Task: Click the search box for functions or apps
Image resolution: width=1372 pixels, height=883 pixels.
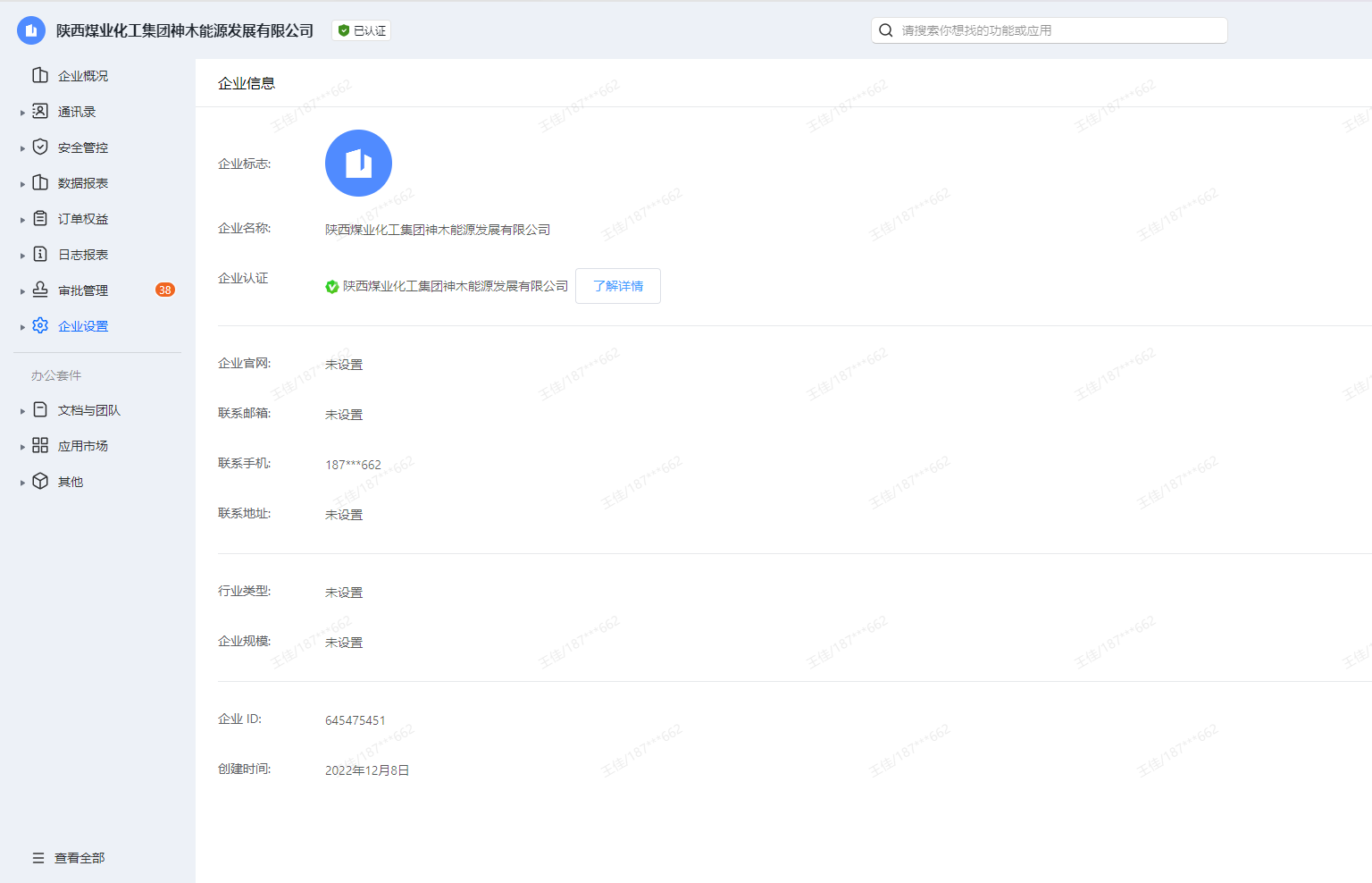Action: [1050, 30]
